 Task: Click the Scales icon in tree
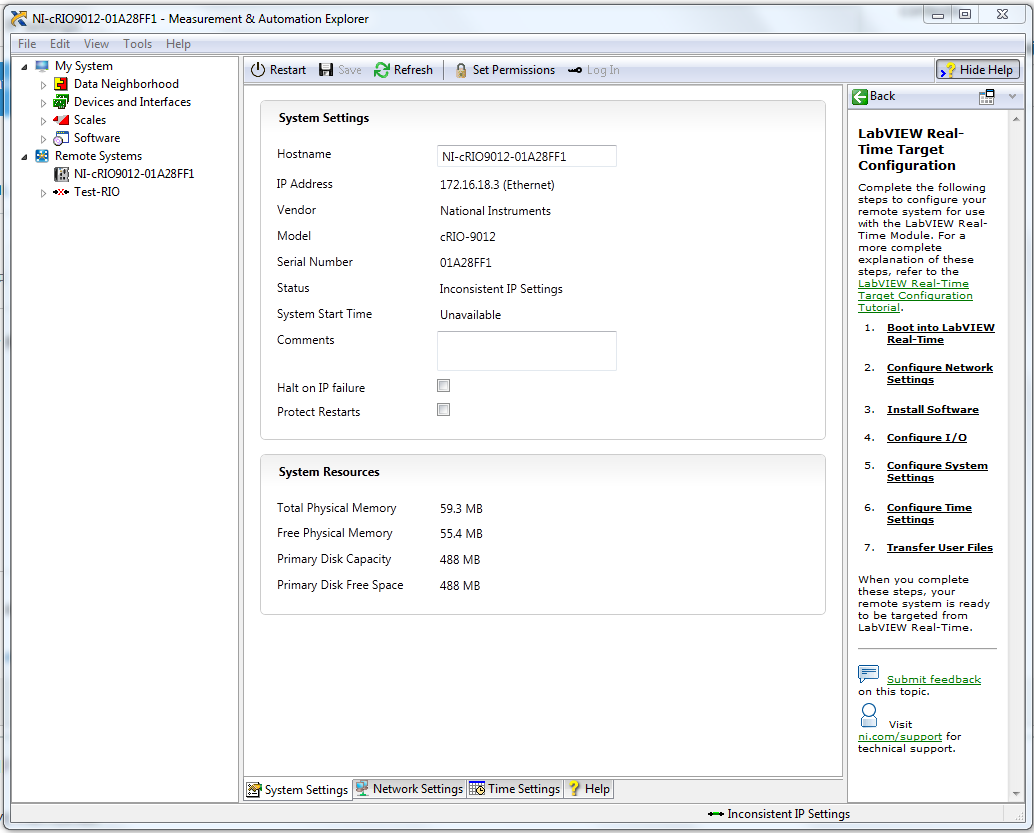point(61,120)
